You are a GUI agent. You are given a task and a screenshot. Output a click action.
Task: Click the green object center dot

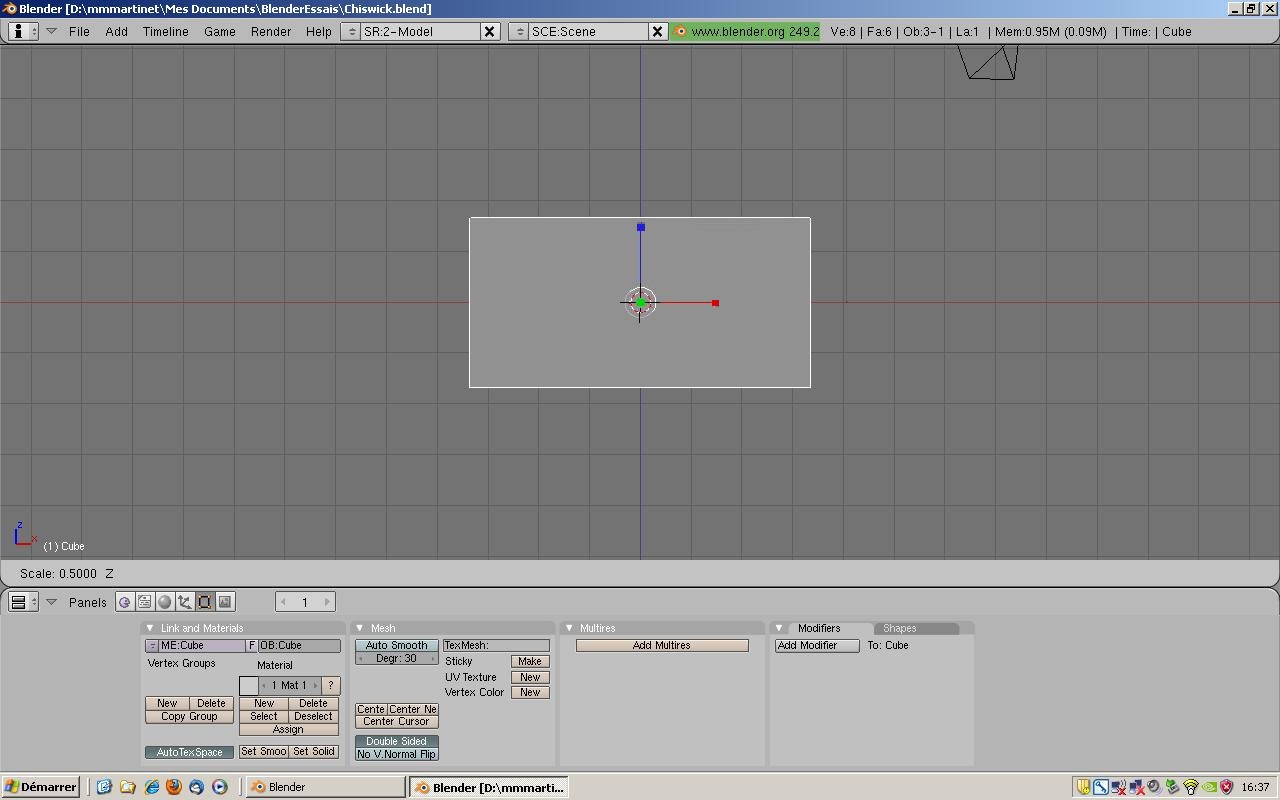(640, 302)
